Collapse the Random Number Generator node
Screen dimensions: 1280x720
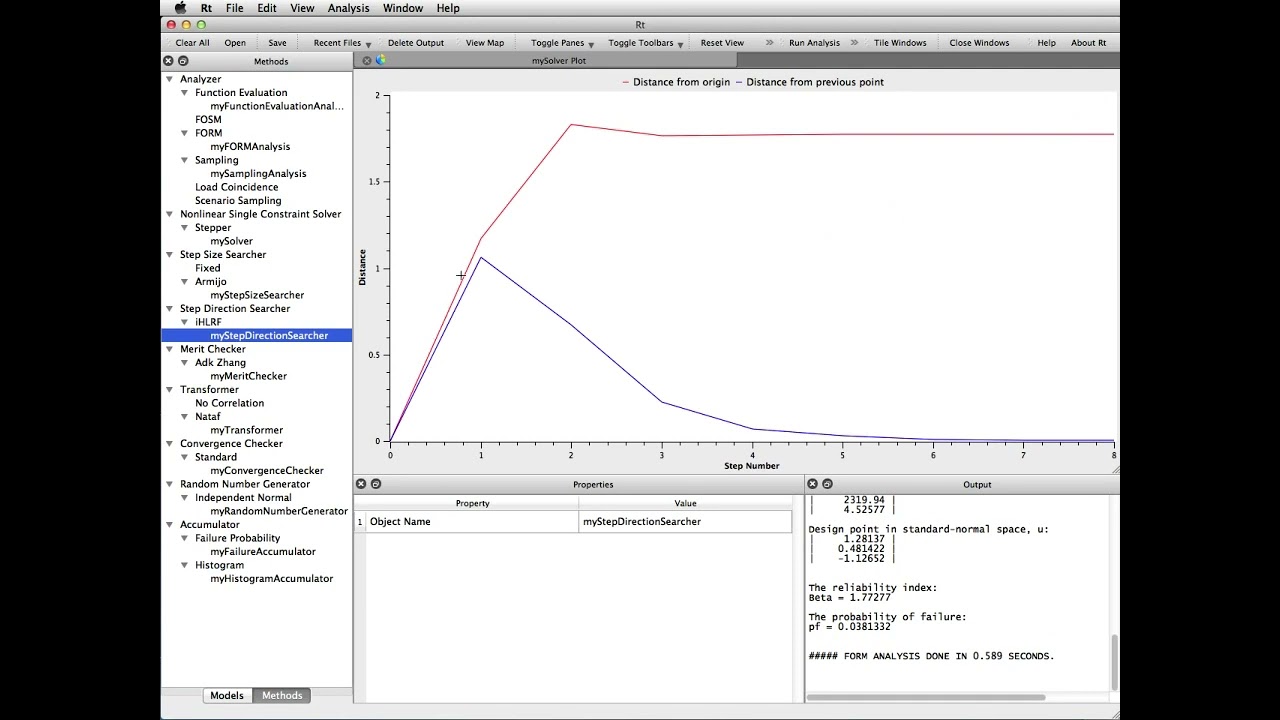pos(170,484)
